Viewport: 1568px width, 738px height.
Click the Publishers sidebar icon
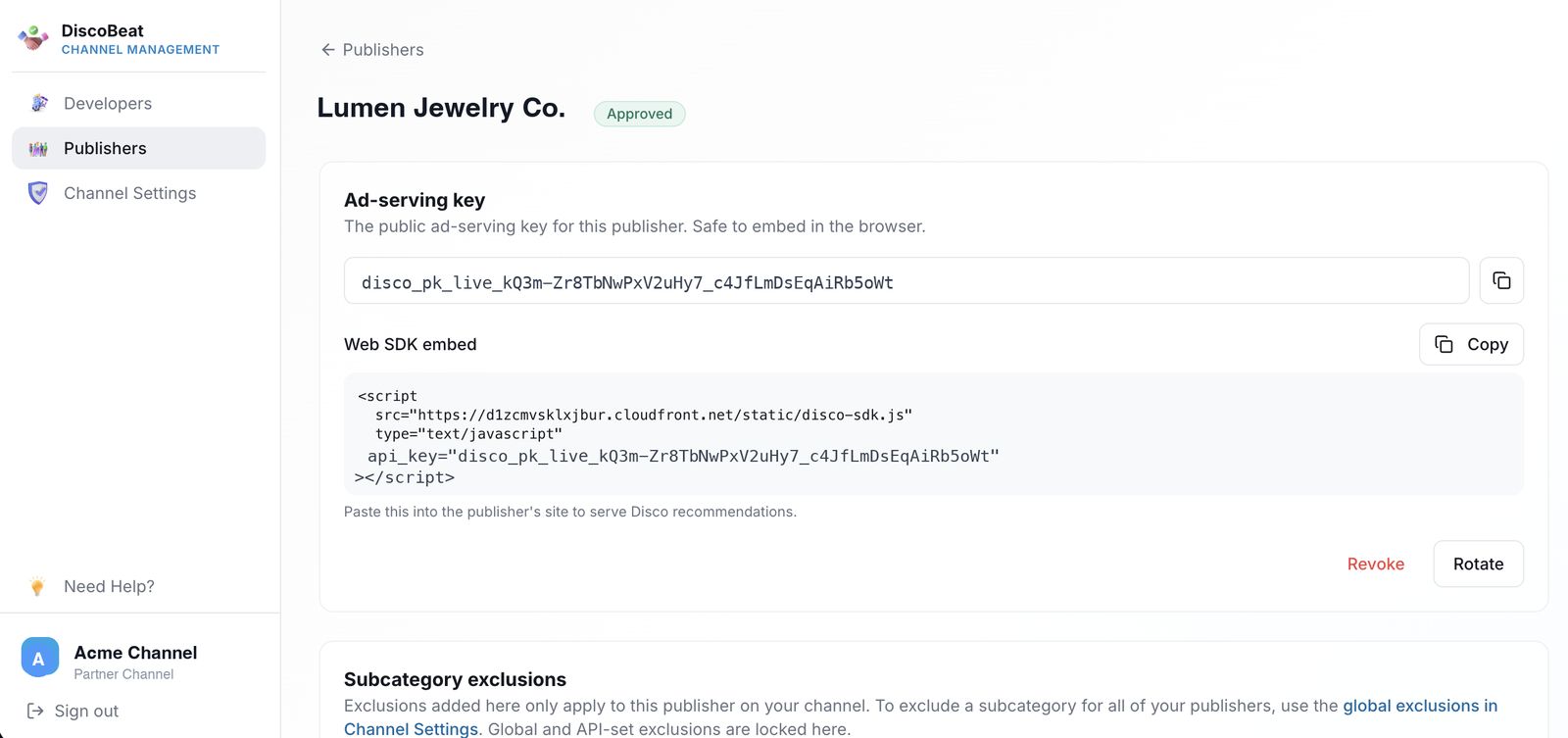[x=39, y=148]
